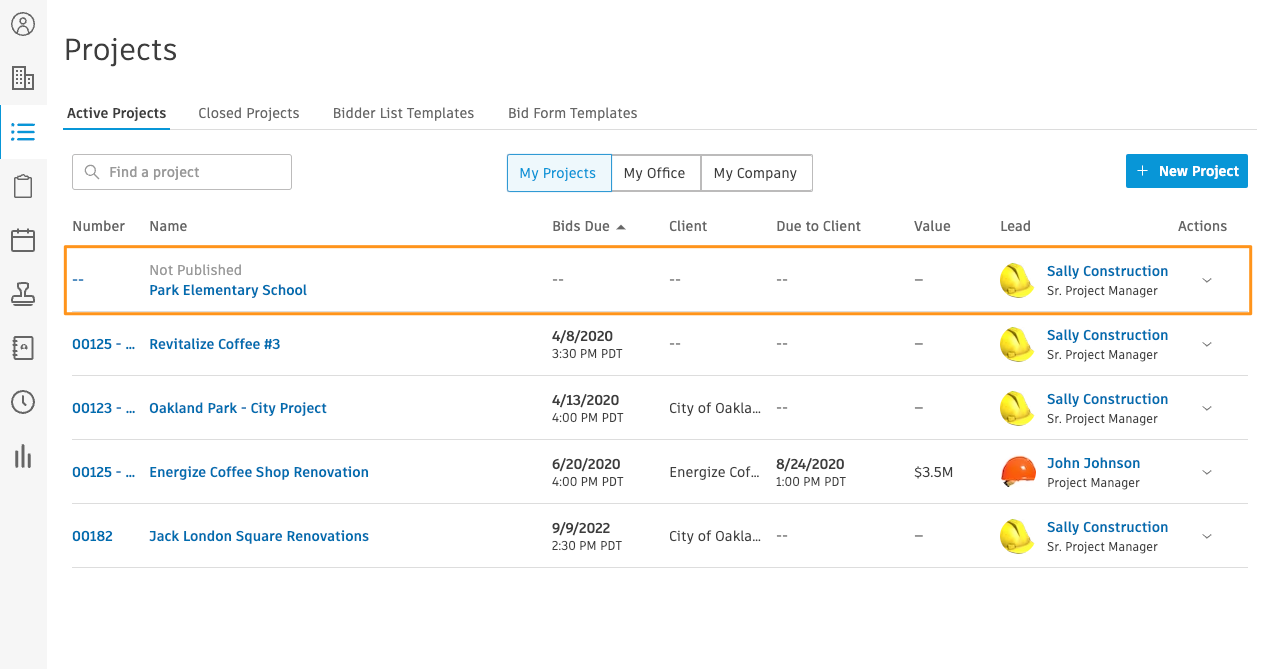This screenshot has height=669, width=1270.
Task: Switch filter to My Office
Action: click(654, 173)
